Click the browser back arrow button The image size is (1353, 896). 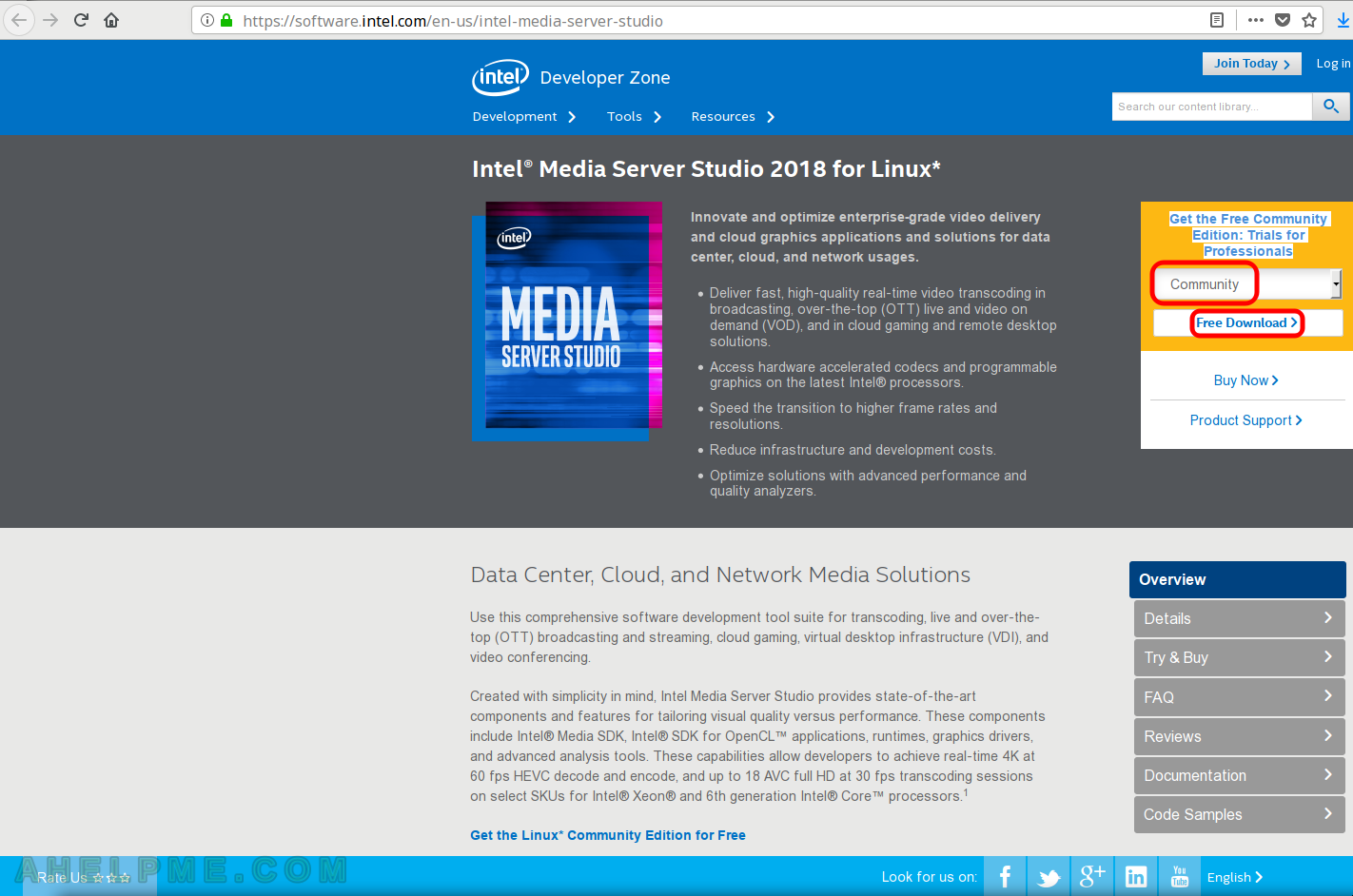[19, 20]
